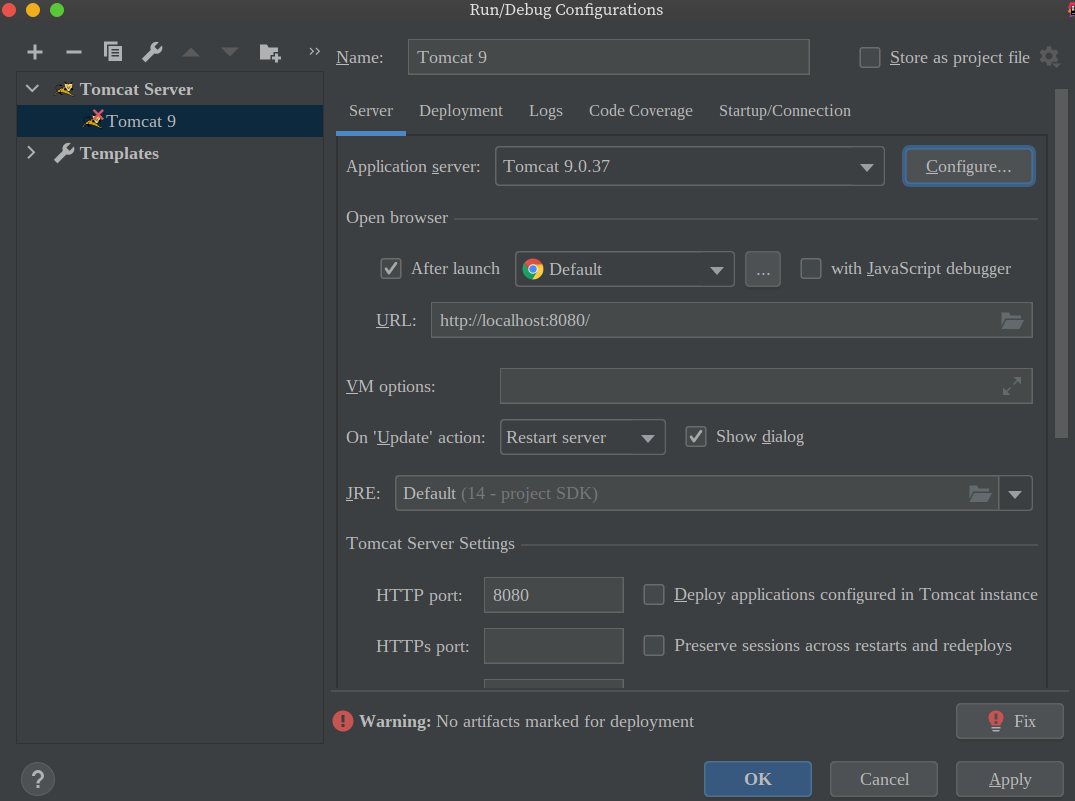Open the gear icon beside Store as project file
The height and width of the screenshot is (801, 1075).
[x=1049, y=57]
